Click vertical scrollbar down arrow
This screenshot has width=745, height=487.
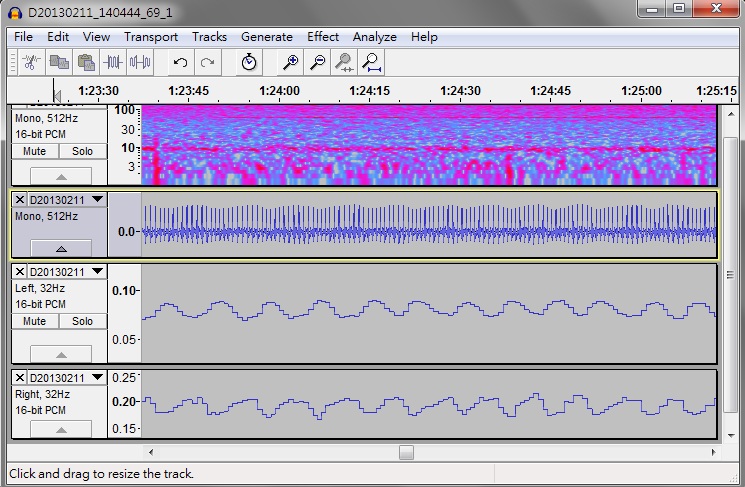tap(731, 435)
